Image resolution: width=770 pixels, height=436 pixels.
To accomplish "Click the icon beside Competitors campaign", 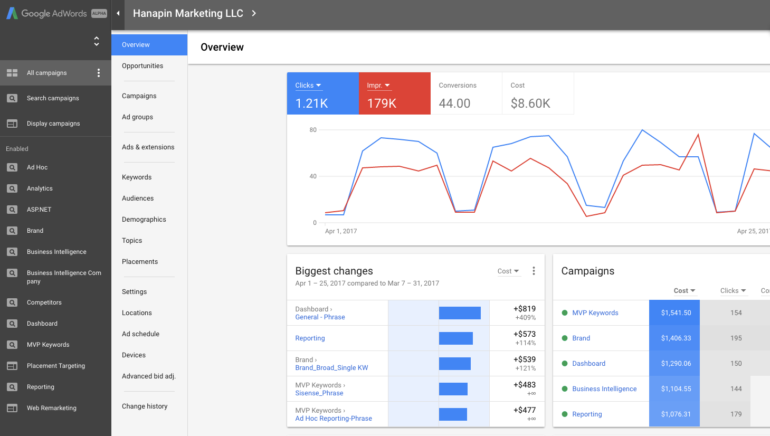I will coord(12,302).
